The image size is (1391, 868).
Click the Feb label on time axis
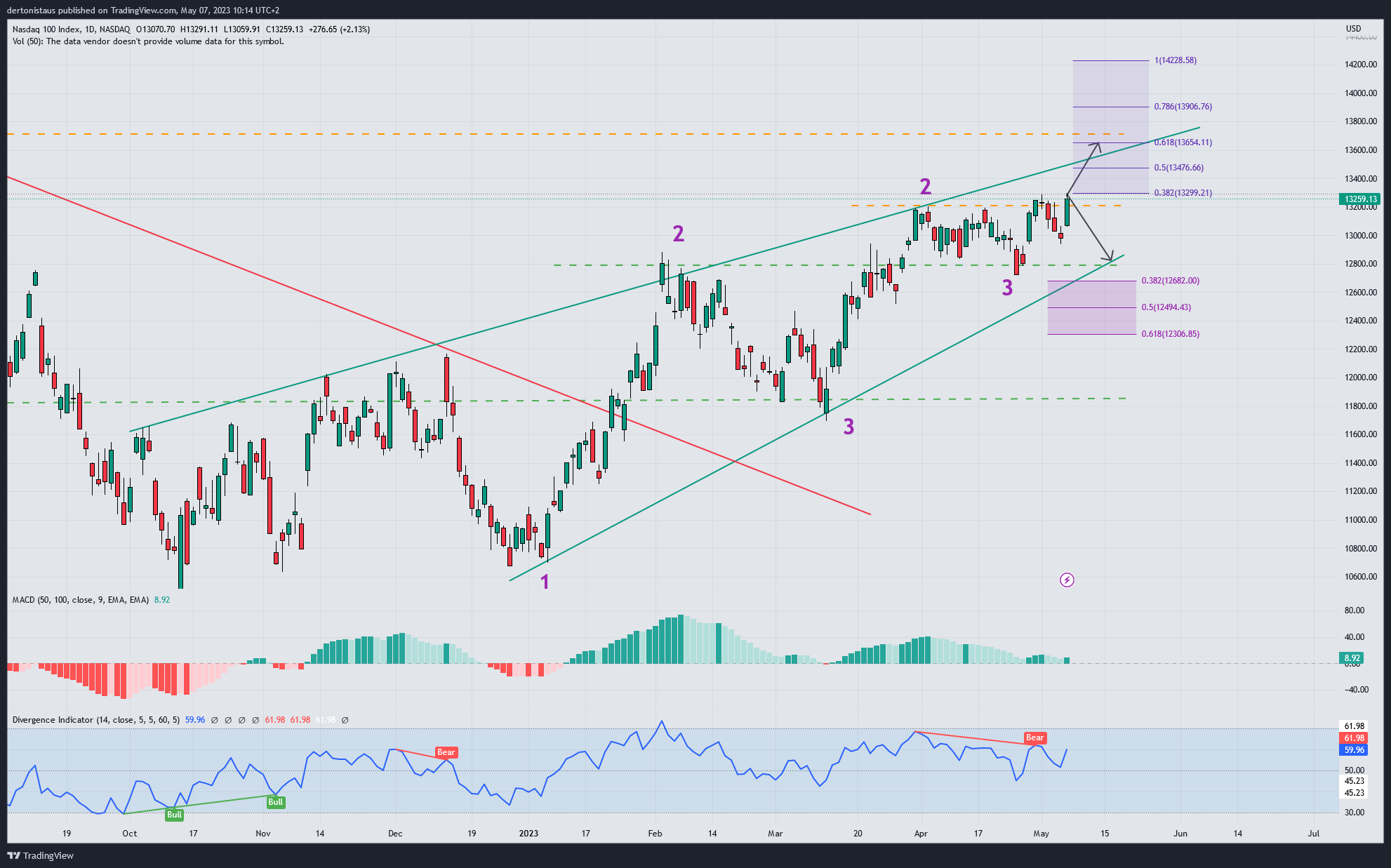coord(655,834)
